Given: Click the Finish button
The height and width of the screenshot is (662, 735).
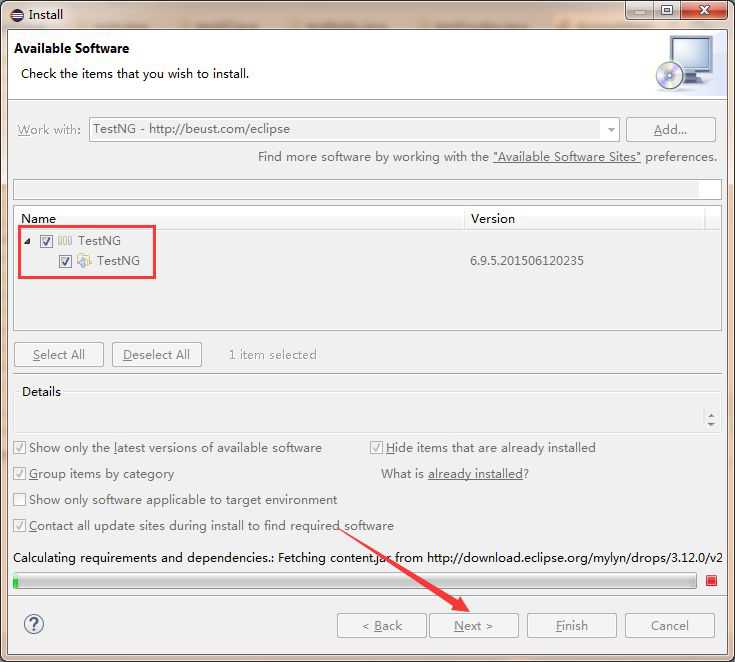Looking at the screenshot, I should pyautogui.click(x=571, y=625).
